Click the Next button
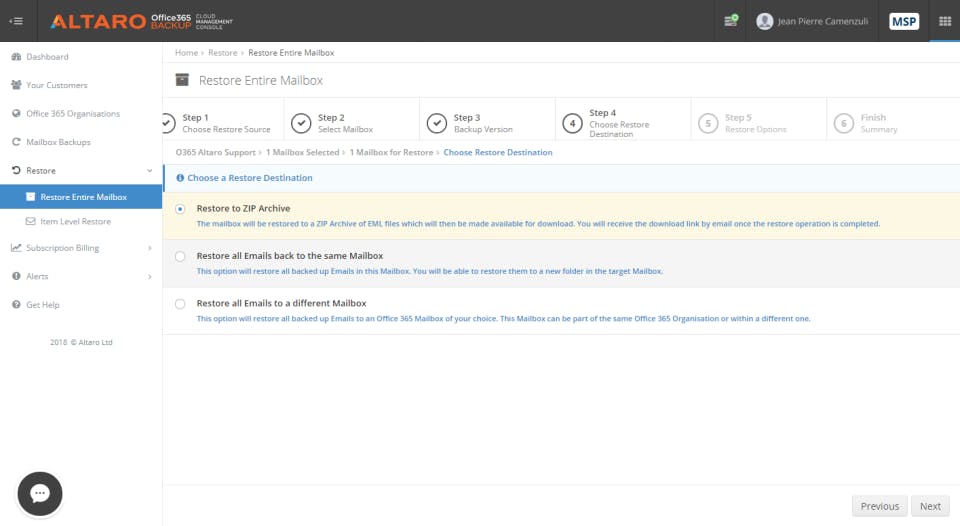The image size is (960, 526). [x=930, y=506]
